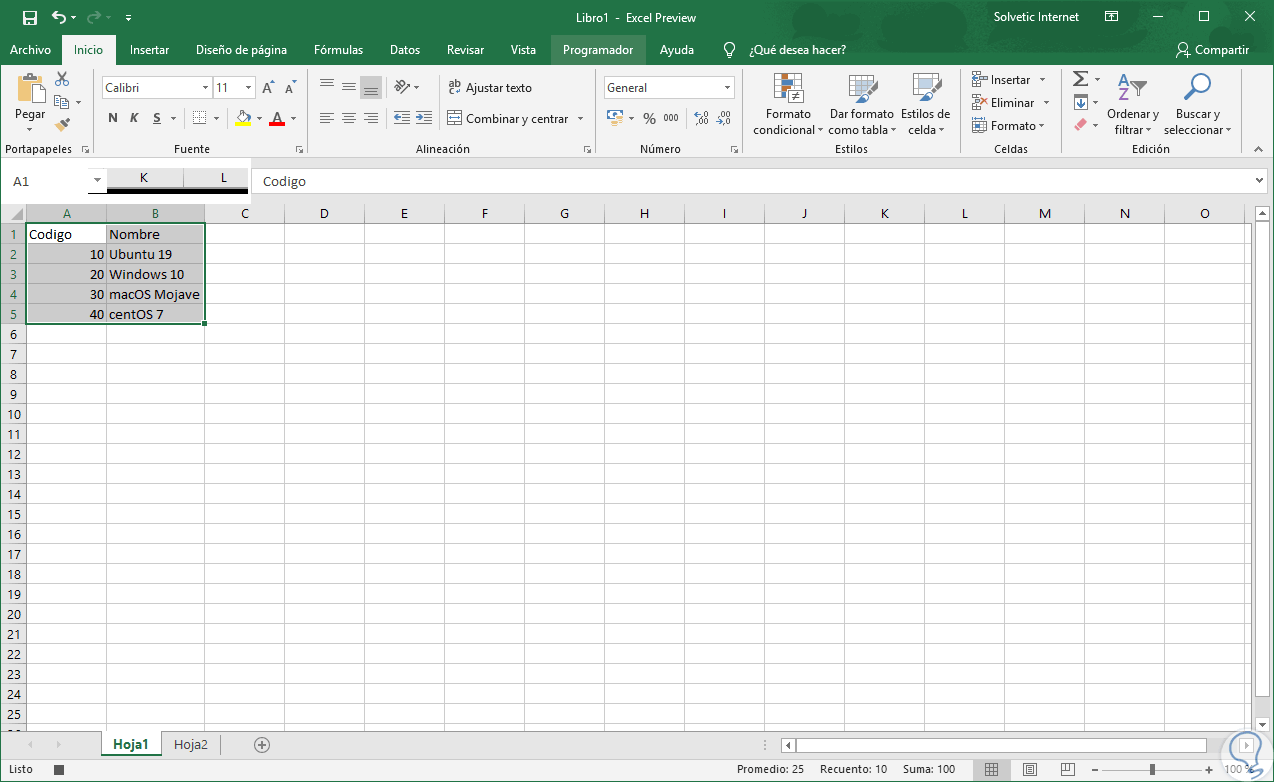The width and height of the screenshot is (1274, 782).
Task: Align text right horizontally
Action: point(371,118)
